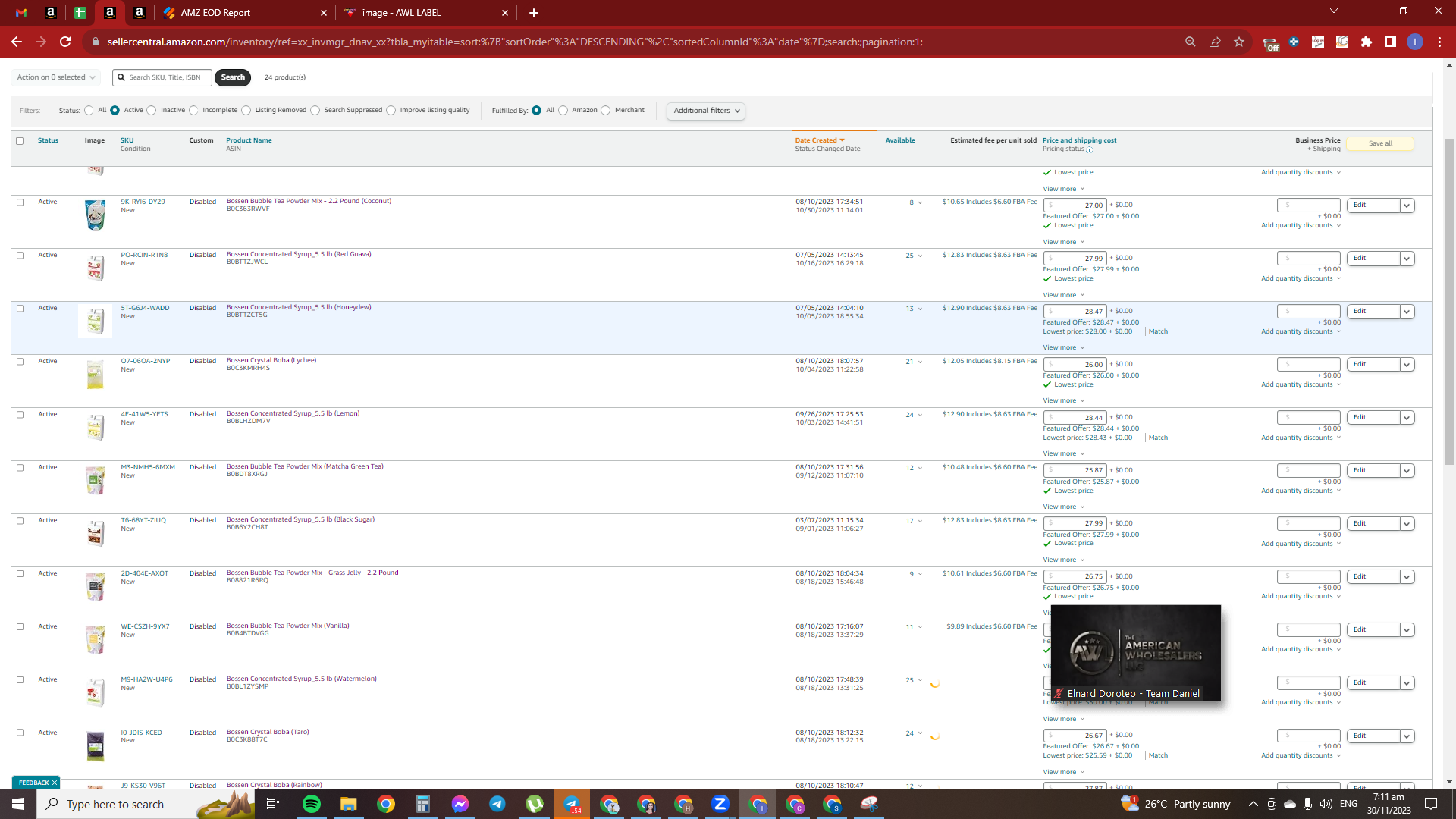Sort by Status column header
Viewport: 1456px width, 819px height.
(x=48, y=140)
